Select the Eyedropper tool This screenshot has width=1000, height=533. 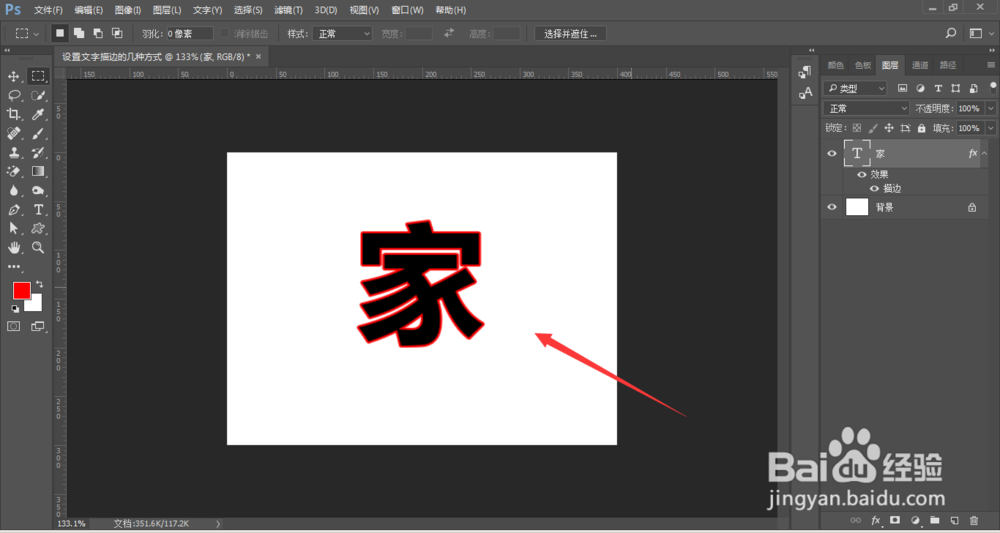(38, 115)
